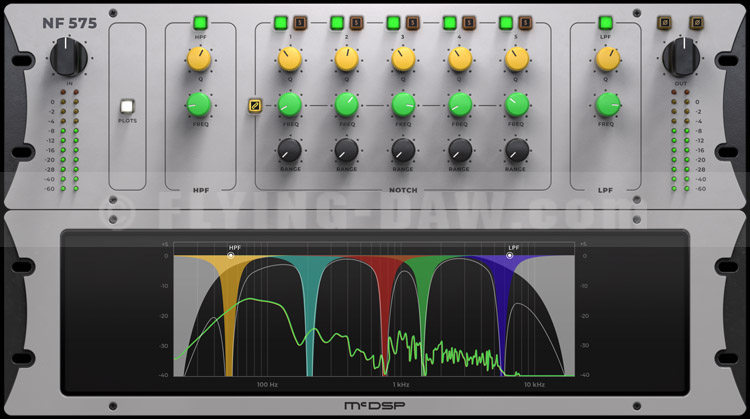The image size is (750, 419).
Task: Click the OUT gain knob
Action: point(681,57)
